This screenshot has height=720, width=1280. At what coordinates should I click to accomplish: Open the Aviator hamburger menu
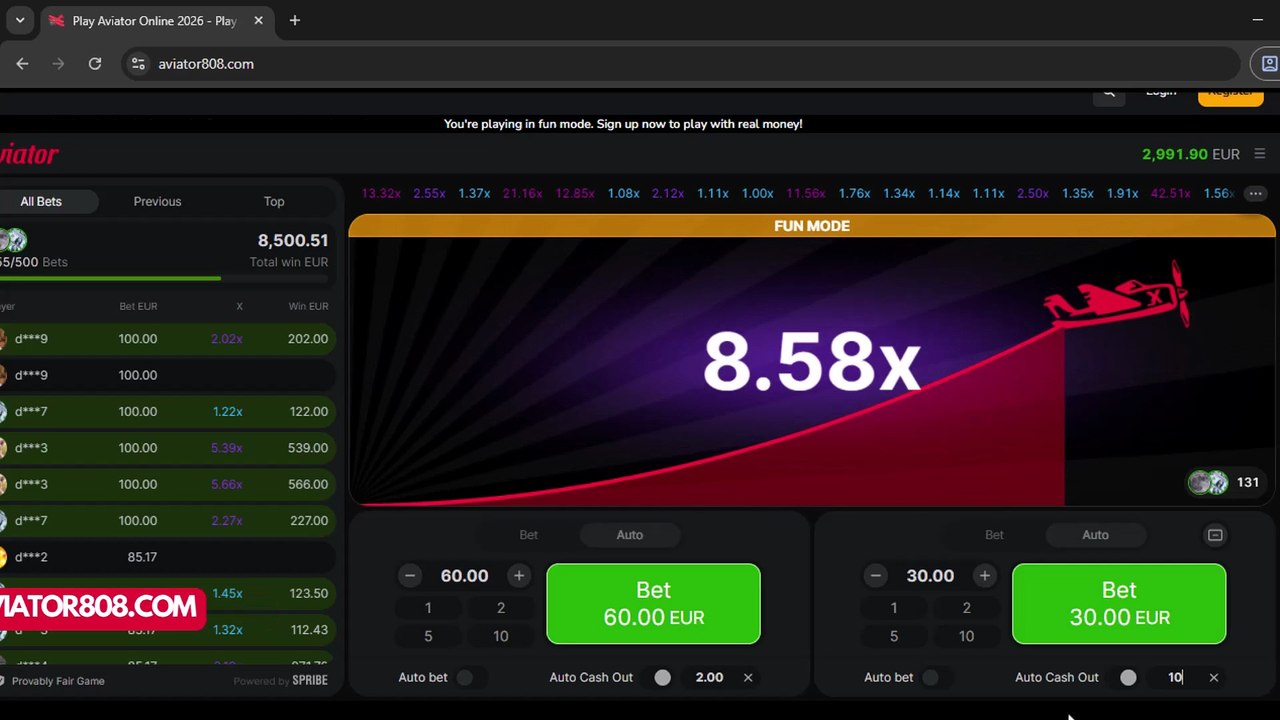[1259, 154]
